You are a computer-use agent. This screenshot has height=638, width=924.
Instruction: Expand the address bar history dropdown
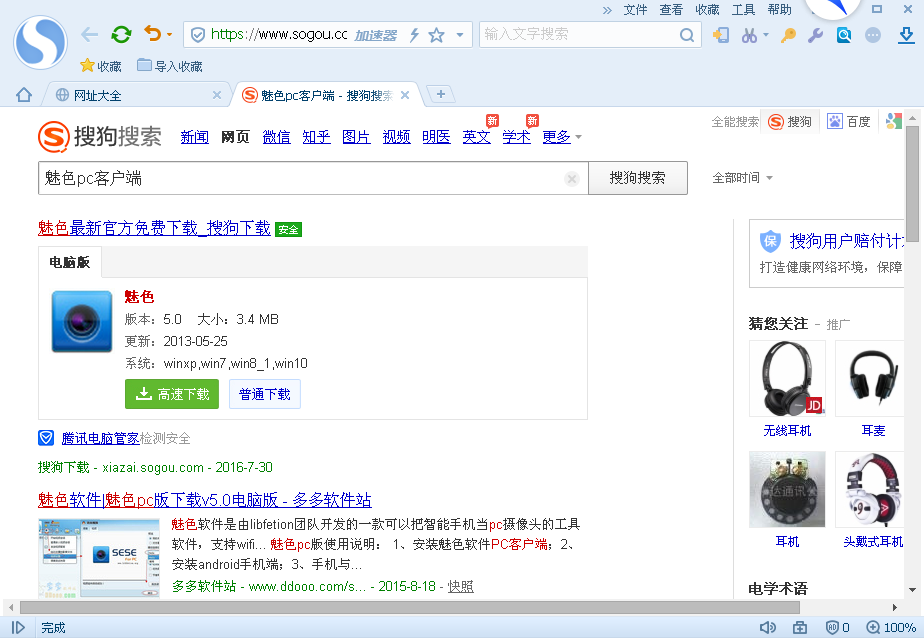(x=460, y=35)
